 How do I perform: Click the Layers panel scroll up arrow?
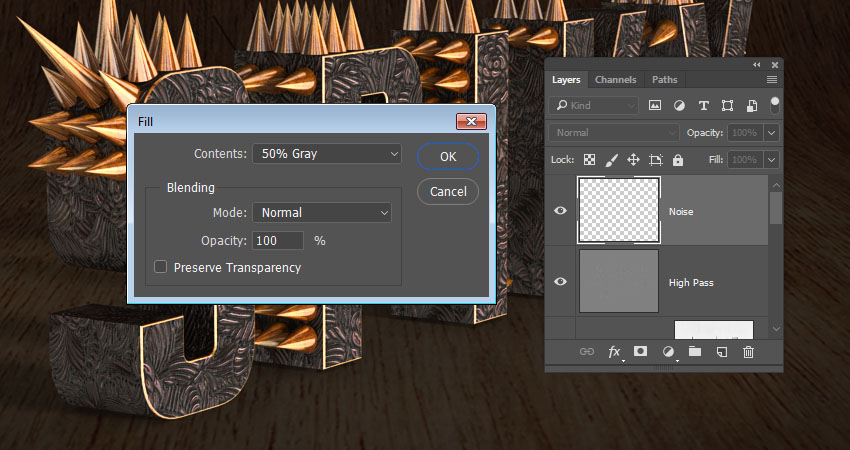[x=776, y=185]
